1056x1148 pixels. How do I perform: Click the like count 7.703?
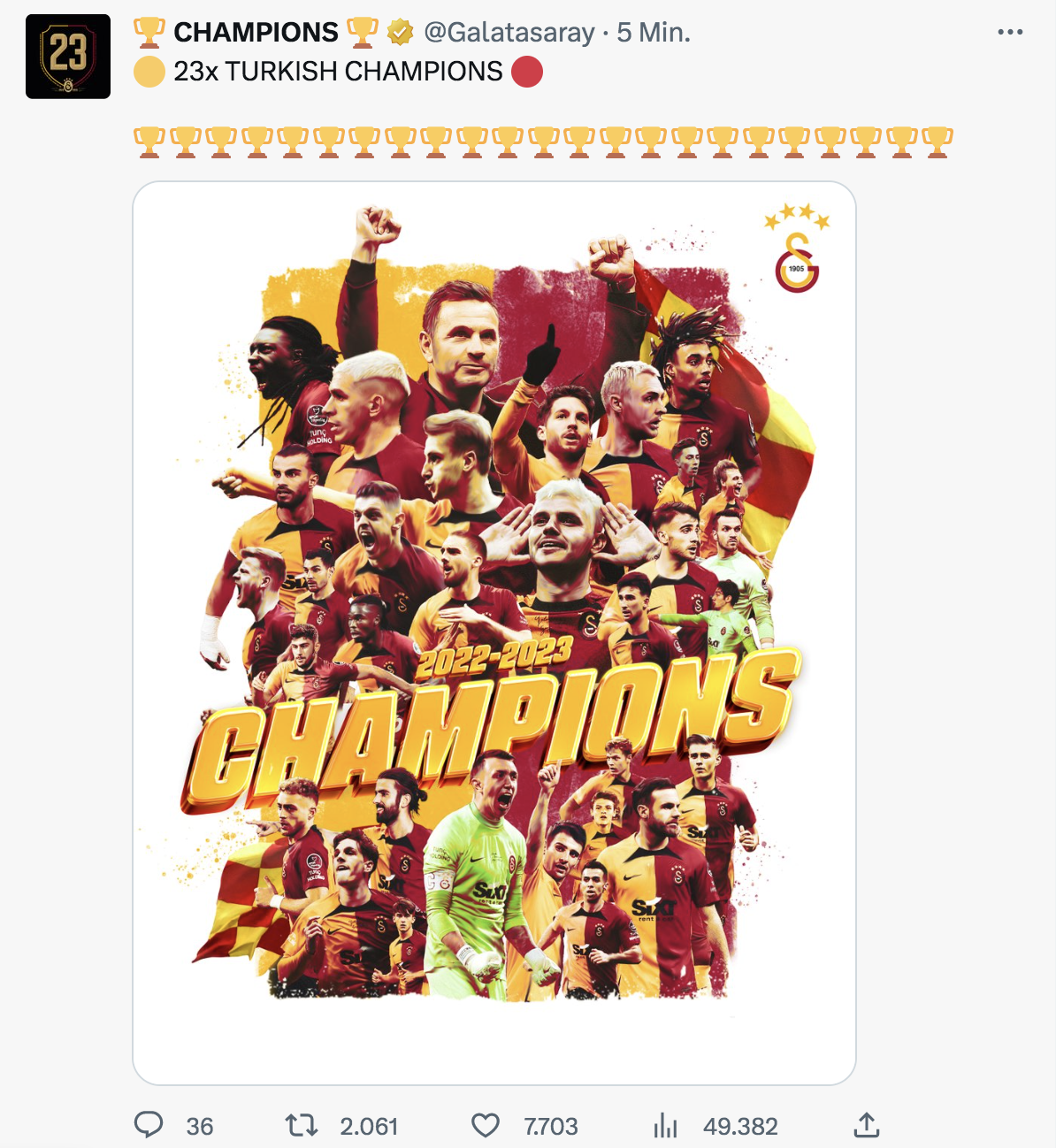[x=550, y=1126]
